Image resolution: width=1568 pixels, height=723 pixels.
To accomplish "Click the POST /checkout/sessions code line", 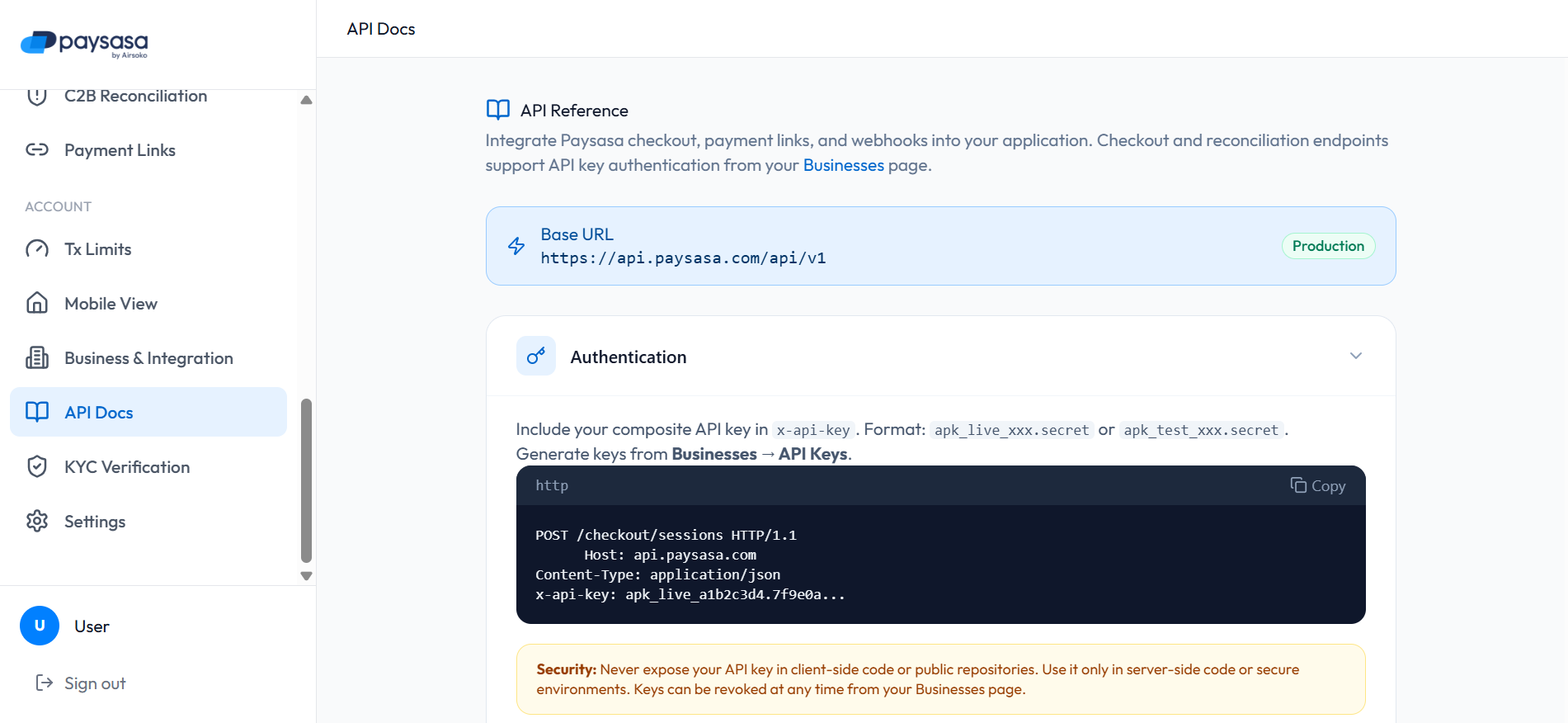I will [x=666, y=535].
